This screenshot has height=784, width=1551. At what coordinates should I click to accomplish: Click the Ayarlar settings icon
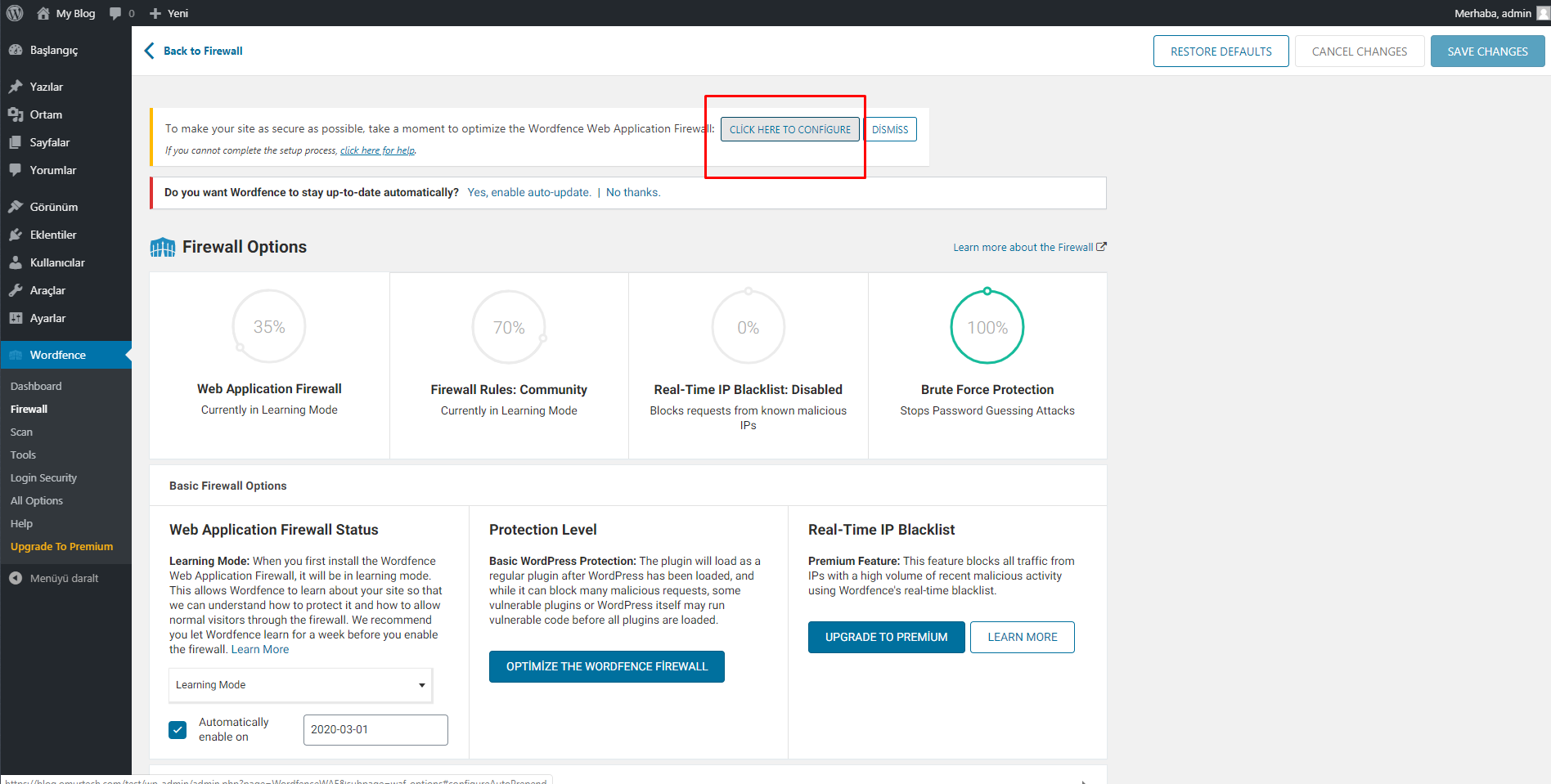click(16, 318)
